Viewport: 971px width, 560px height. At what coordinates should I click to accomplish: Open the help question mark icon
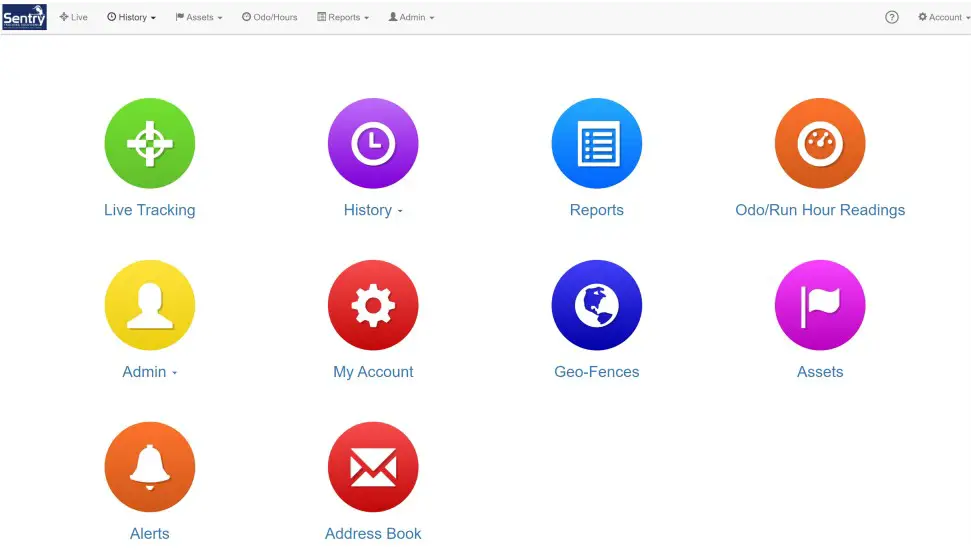click(x=892, y=17)
